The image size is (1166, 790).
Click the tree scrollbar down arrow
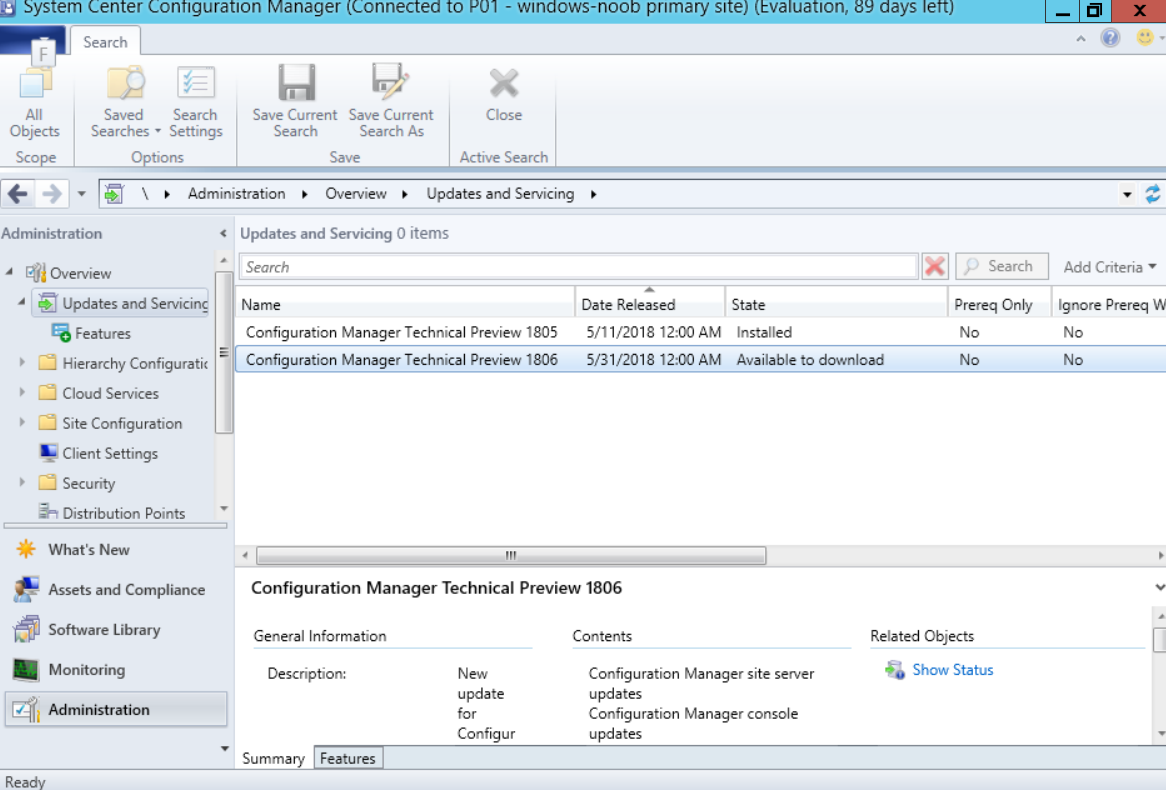[224, 510]
